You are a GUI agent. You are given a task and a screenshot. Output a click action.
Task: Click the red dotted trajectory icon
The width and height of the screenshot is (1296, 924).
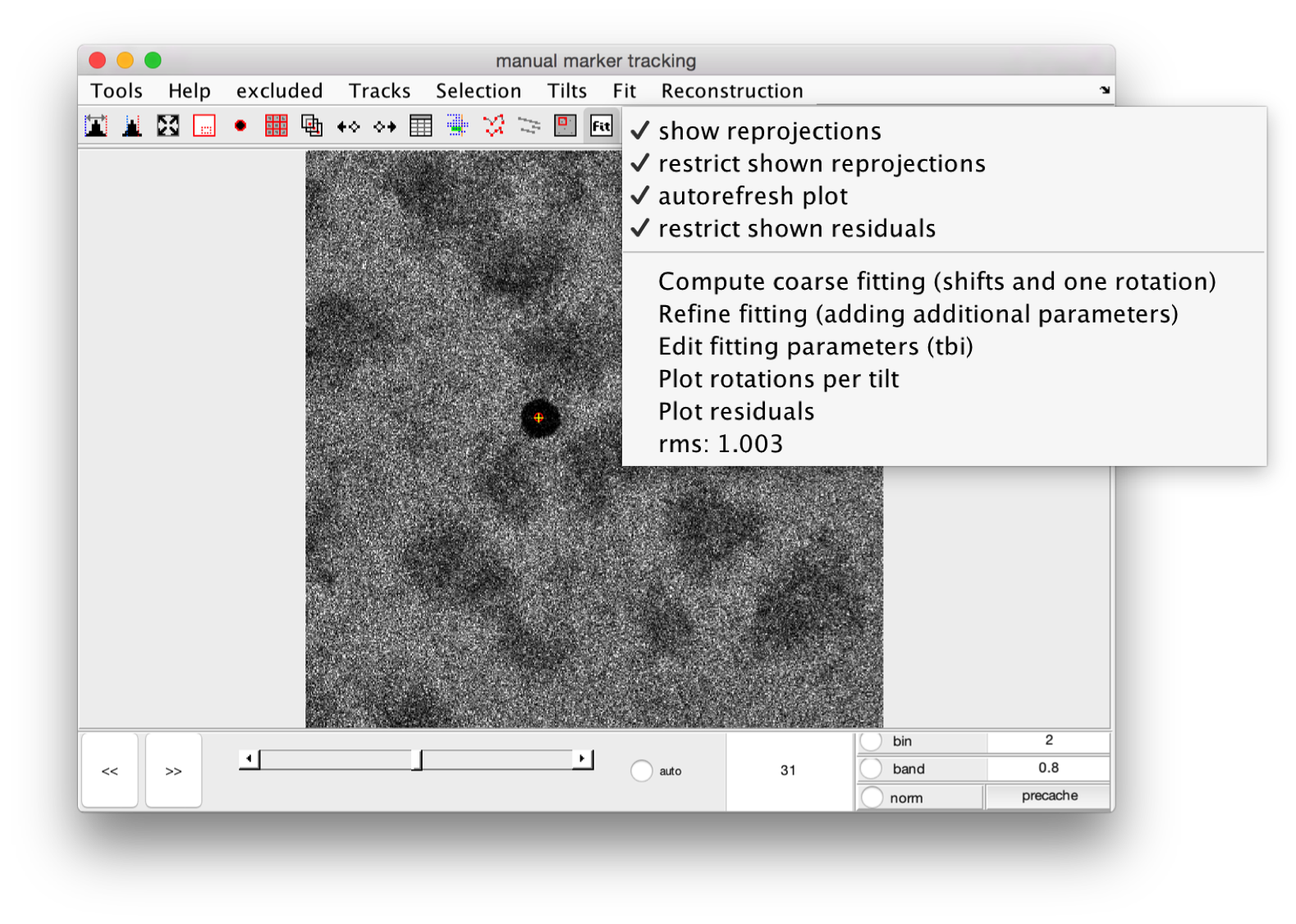pos(493,126)
